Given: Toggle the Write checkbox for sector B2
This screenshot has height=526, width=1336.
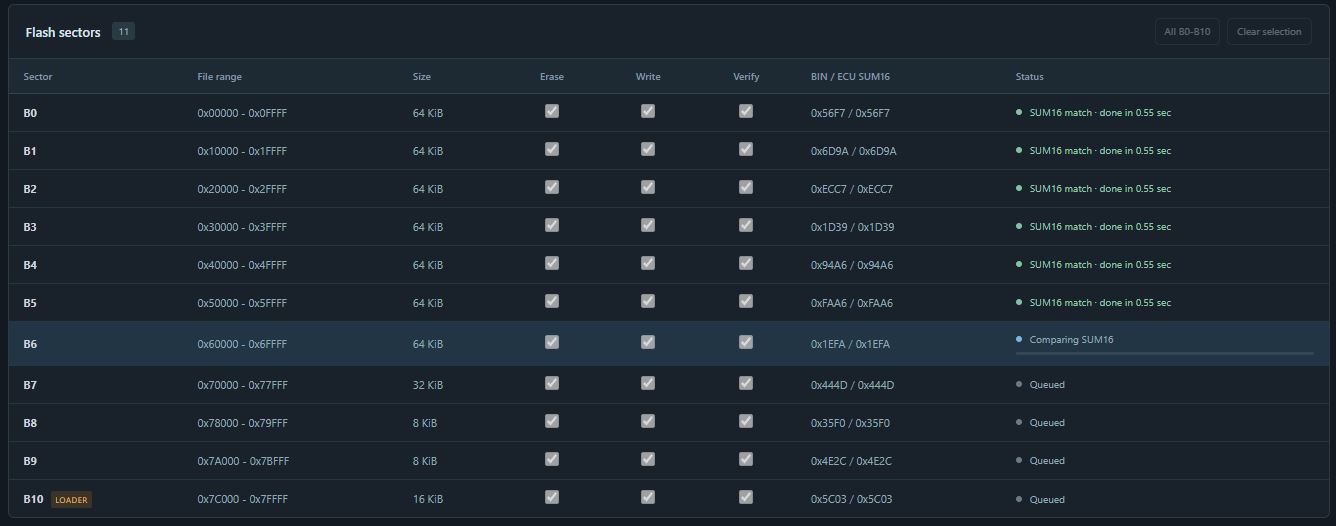Looking at the screenshot, I should [x=648, y=187].
